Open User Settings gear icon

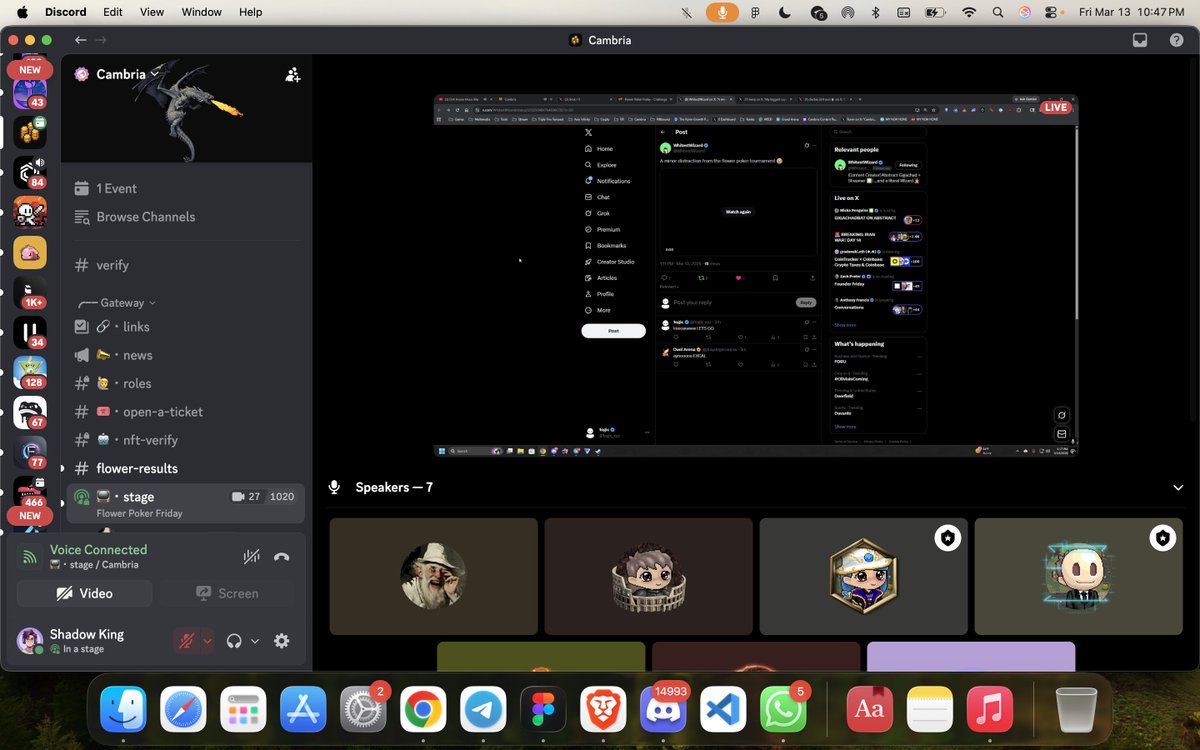[282, 641]
